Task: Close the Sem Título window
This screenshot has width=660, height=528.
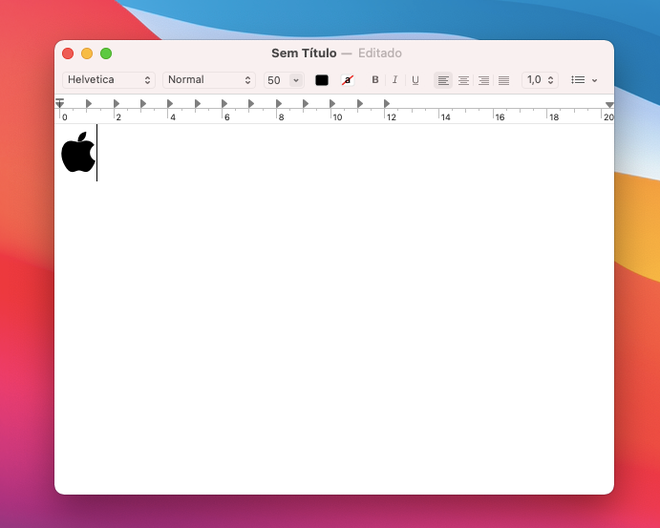Action: tap(68, 53)
